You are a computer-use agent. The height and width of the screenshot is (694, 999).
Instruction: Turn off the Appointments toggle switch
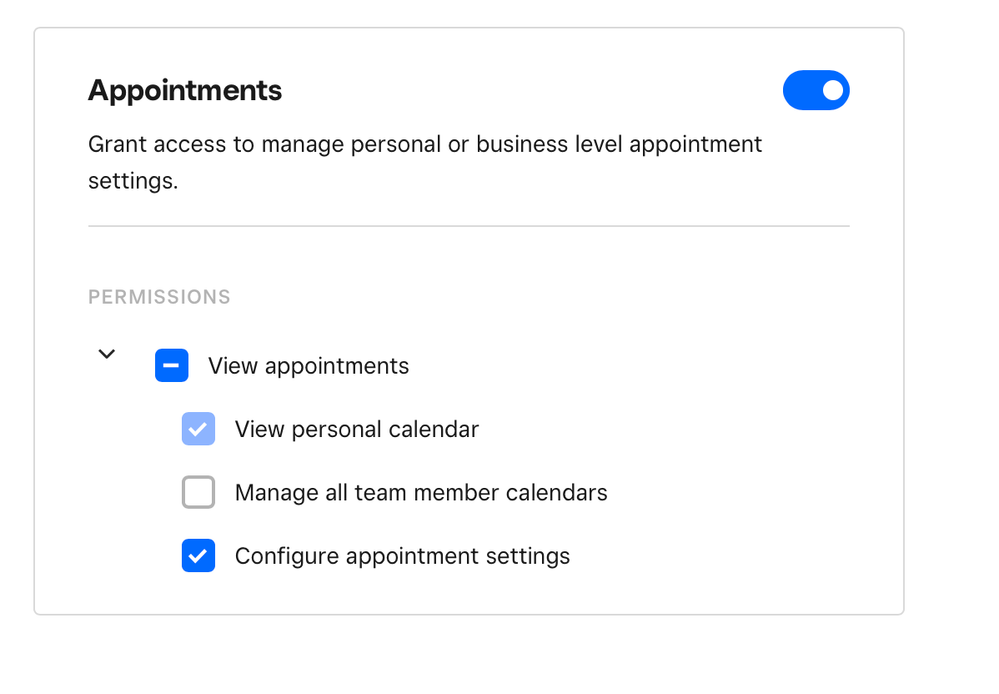pyautogui.click(x=816, y=90)
